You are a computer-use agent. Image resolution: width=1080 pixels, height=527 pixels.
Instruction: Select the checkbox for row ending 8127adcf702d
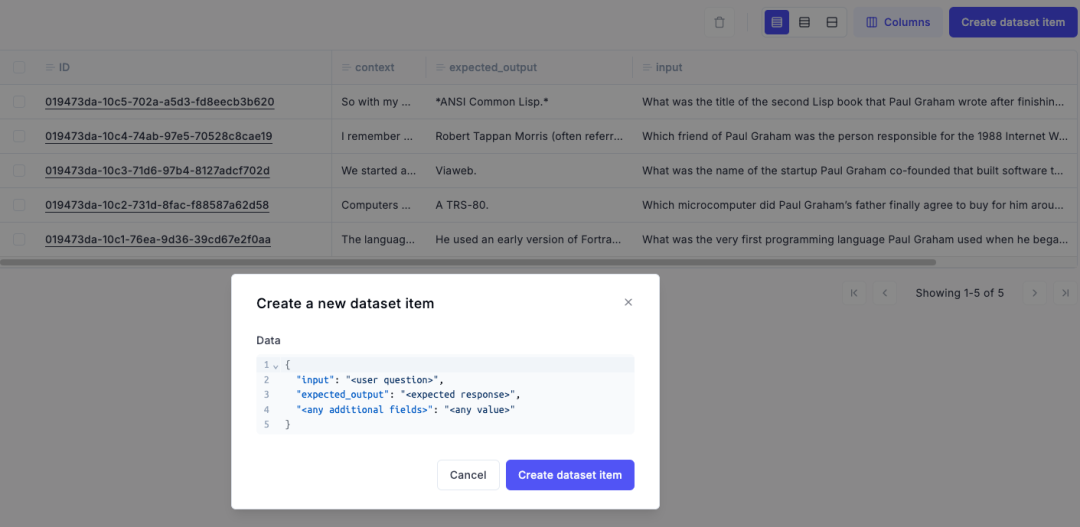pyautogui.click(x=19, y=171)
